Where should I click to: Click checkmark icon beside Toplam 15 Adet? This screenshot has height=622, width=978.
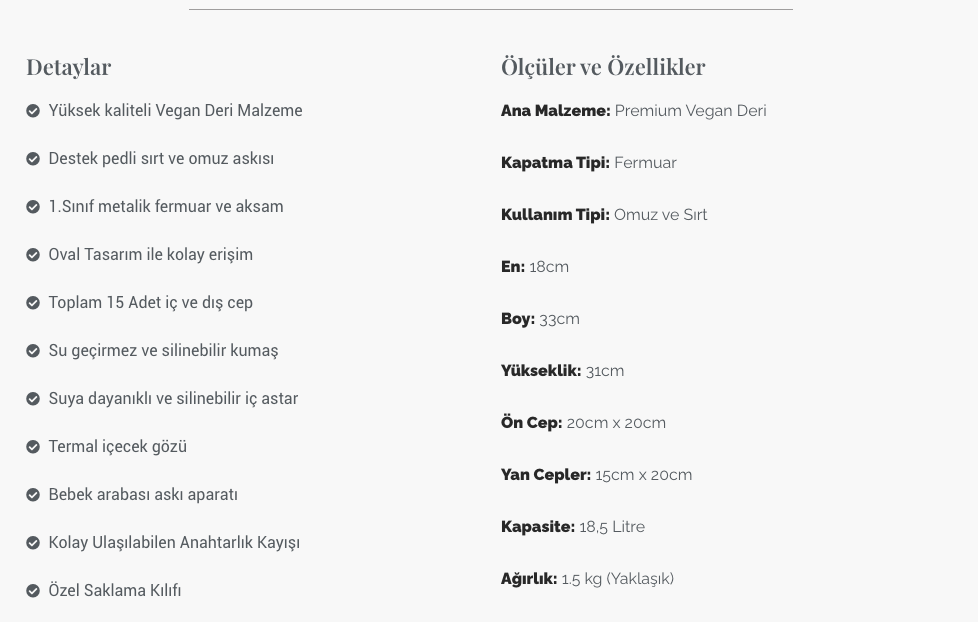coord(33,303)
